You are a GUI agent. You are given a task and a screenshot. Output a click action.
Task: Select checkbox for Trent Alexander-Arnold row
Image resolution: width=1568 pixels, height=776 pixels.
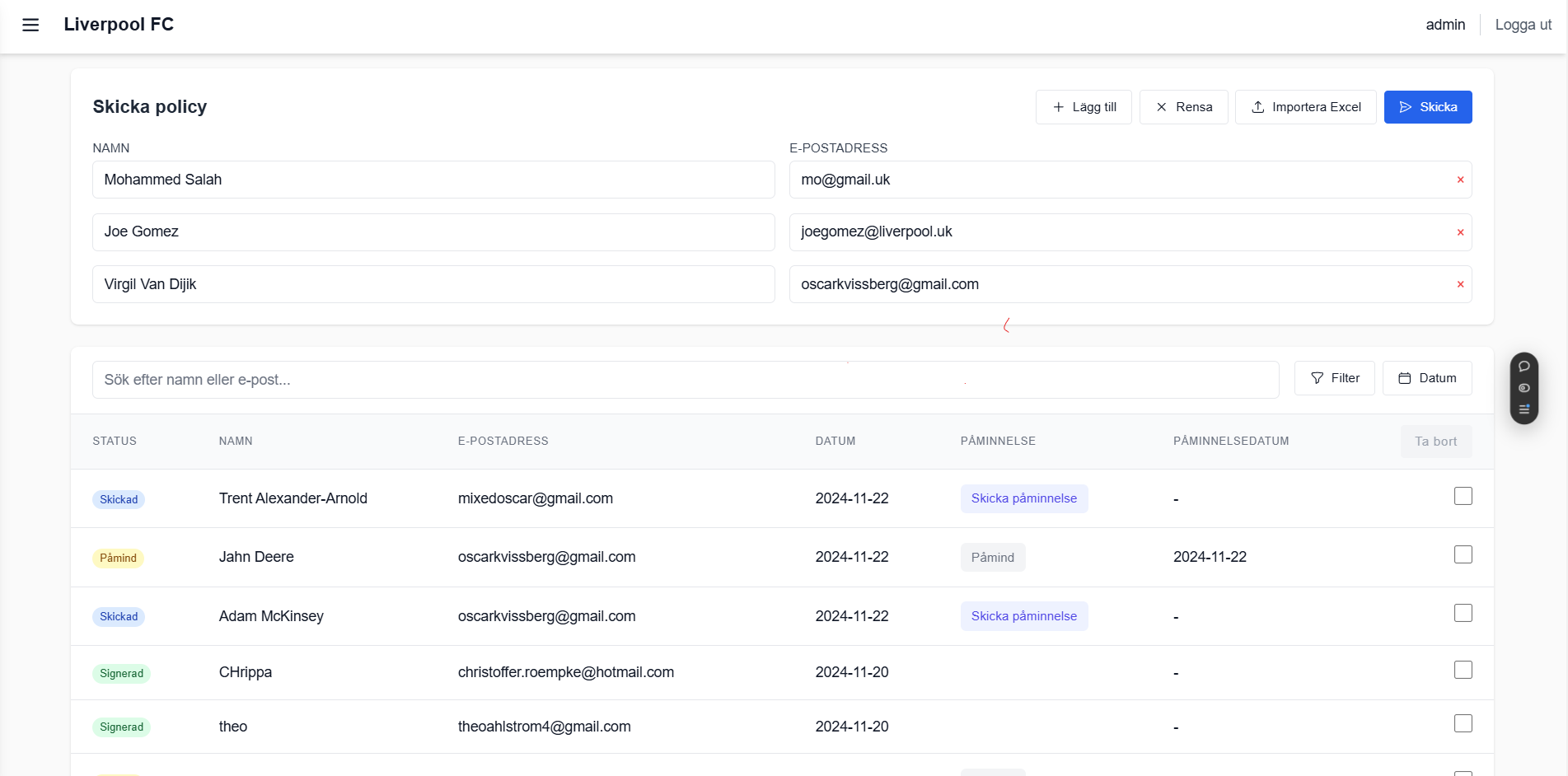[1463, 496]
